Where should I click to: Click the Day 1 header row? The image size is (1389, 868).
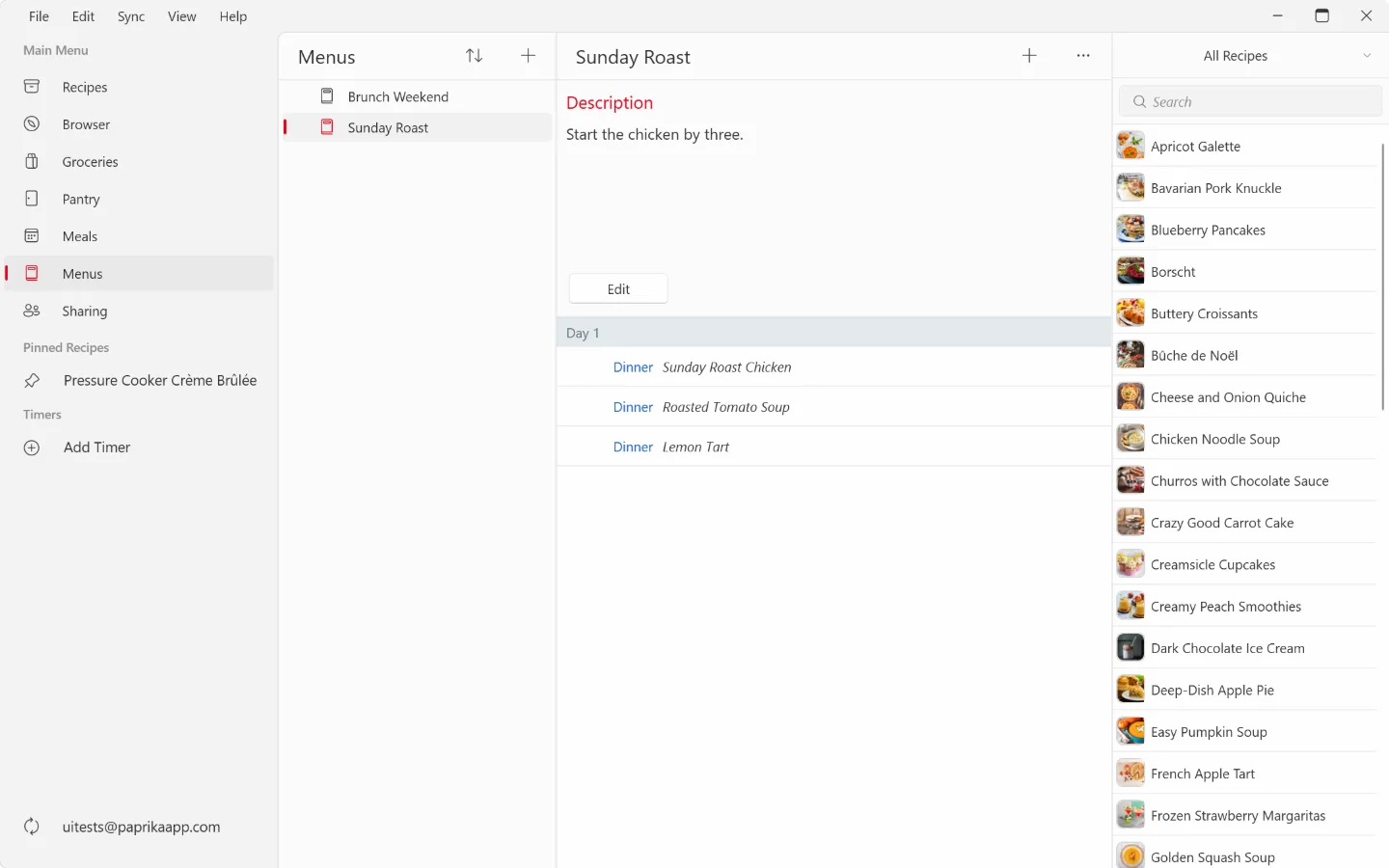tap(833, 333)
